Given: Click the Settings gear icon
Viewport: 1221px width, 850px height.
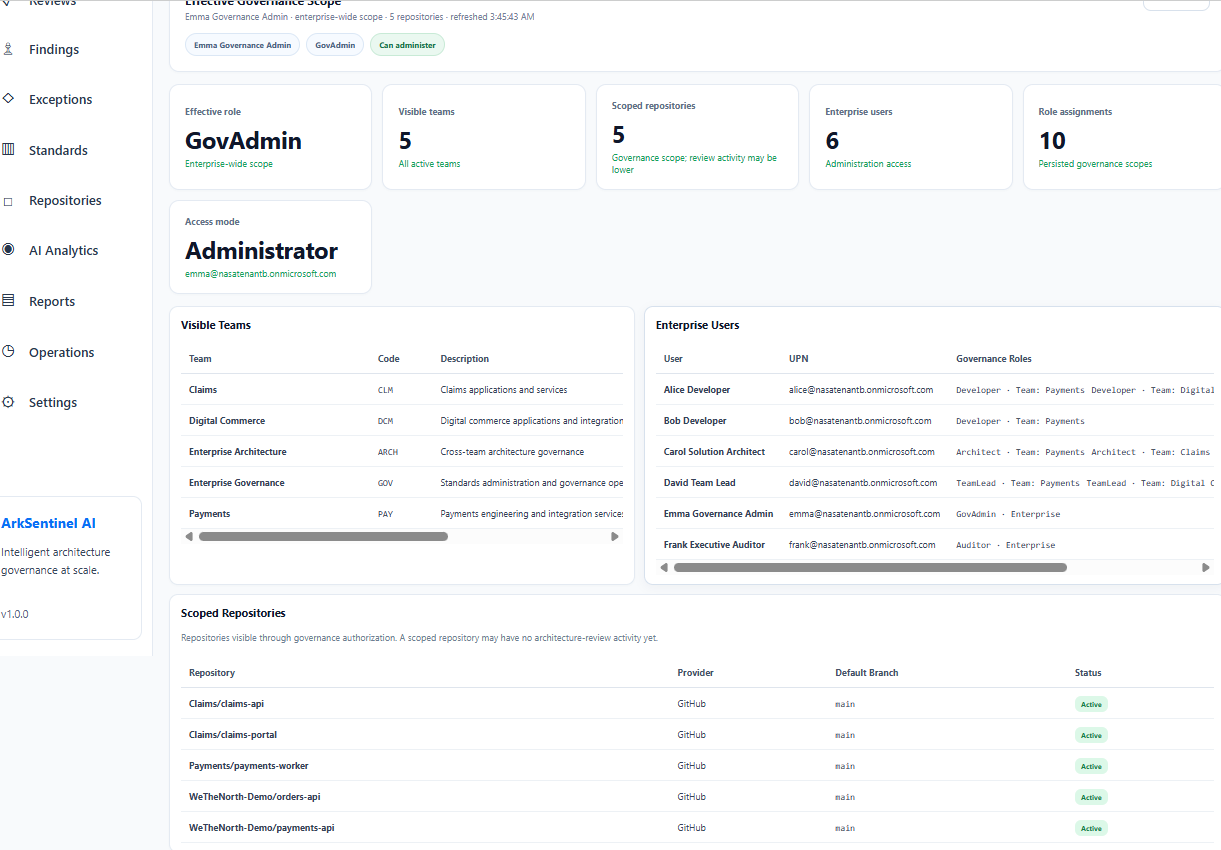Looking at the screenshot, I should (x=8, y=402).
